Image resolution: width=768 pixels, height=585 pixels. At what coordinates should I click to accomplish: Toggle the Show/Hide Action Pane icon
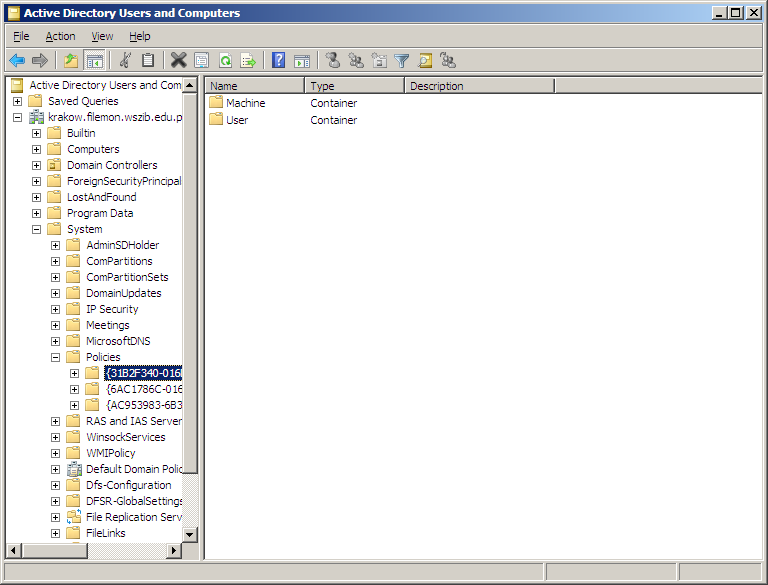pyautogui.click(x=302, y=61)
